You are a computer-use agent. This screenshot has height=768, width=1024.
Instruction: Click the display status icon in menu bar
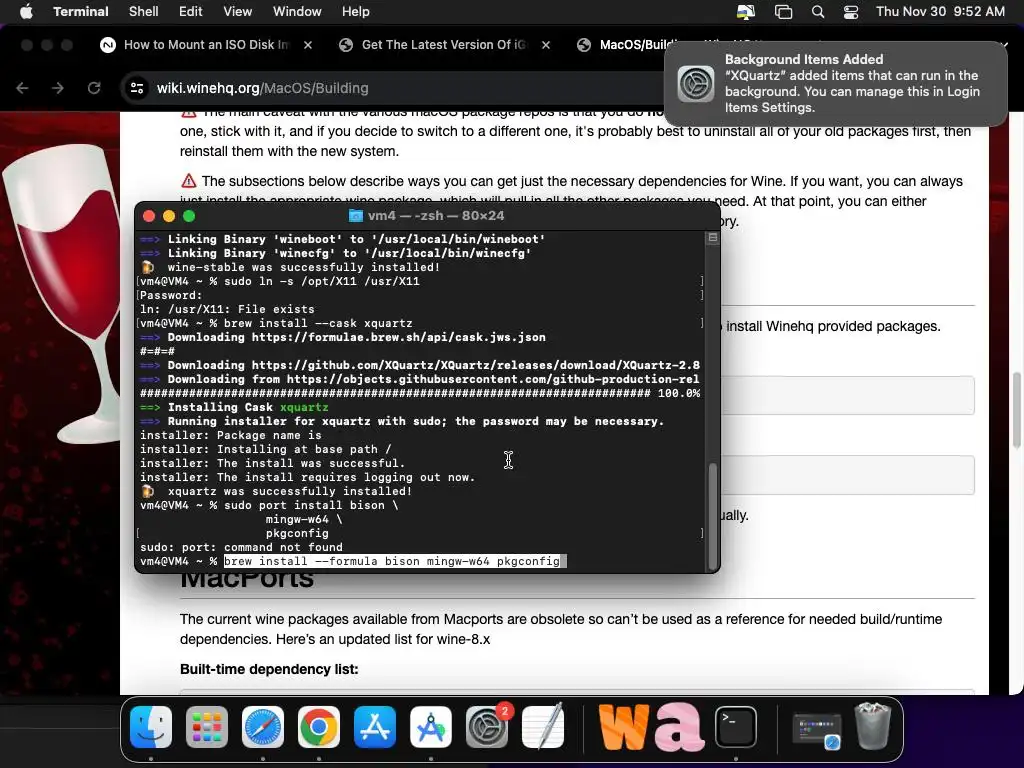(x=746, y=12)
